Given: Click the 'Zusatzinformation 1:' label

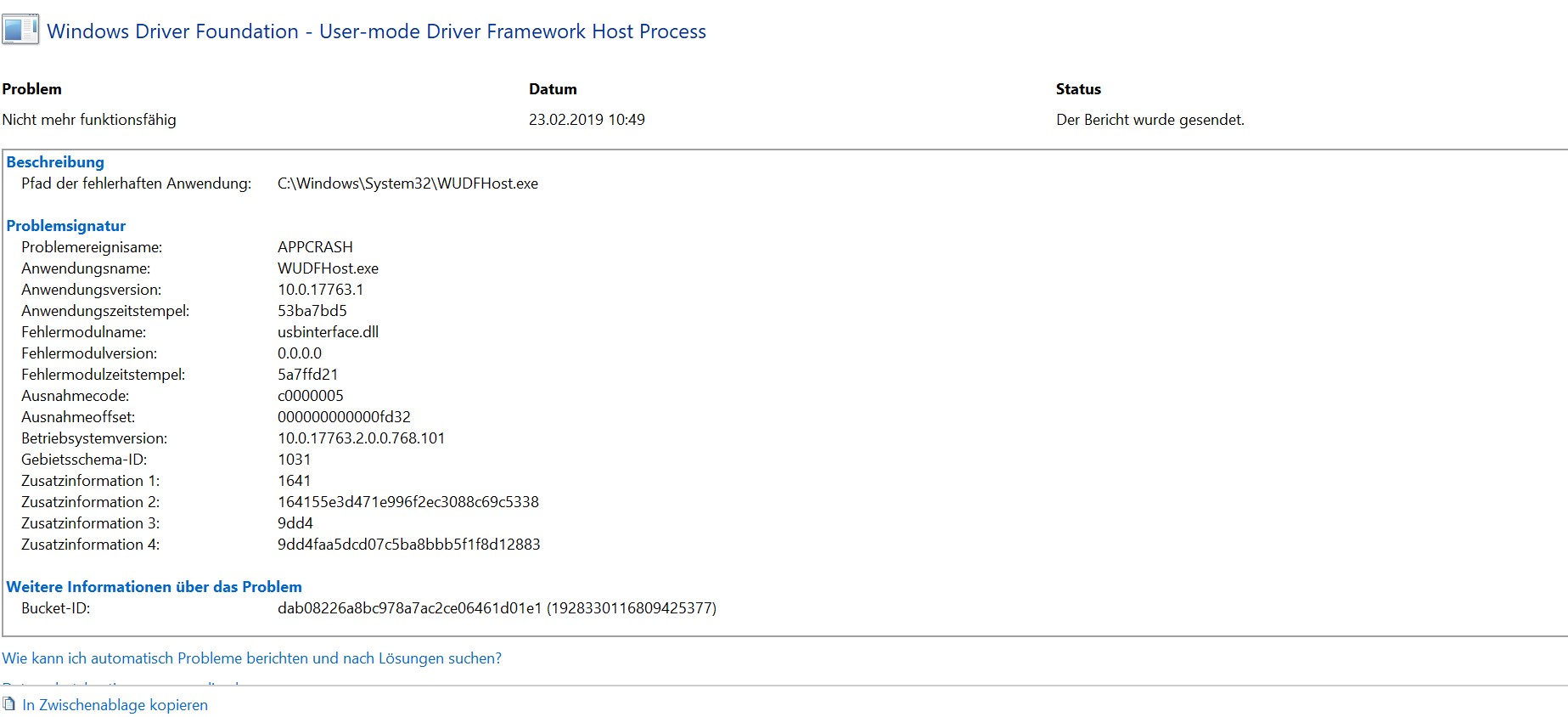Looking at the screenshot, I should click(90, 481).
